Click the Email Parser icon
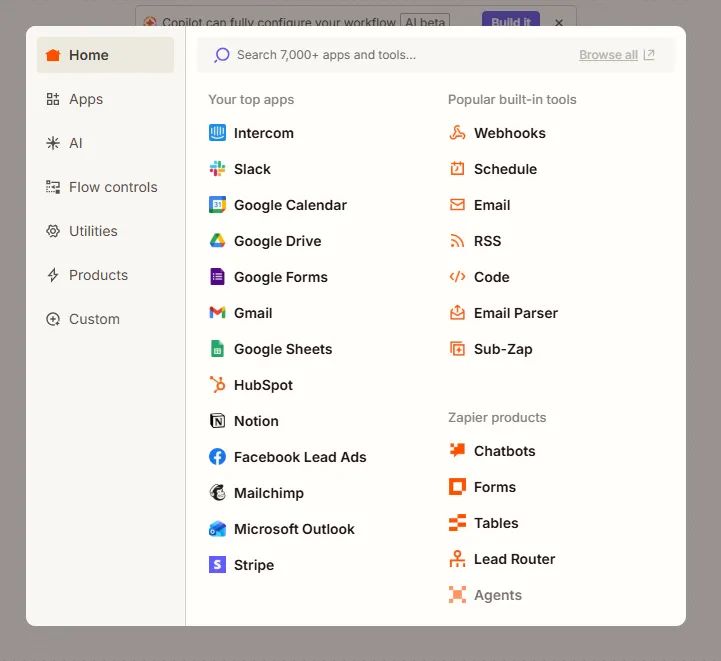721x661 pixels. pos(457,313)
